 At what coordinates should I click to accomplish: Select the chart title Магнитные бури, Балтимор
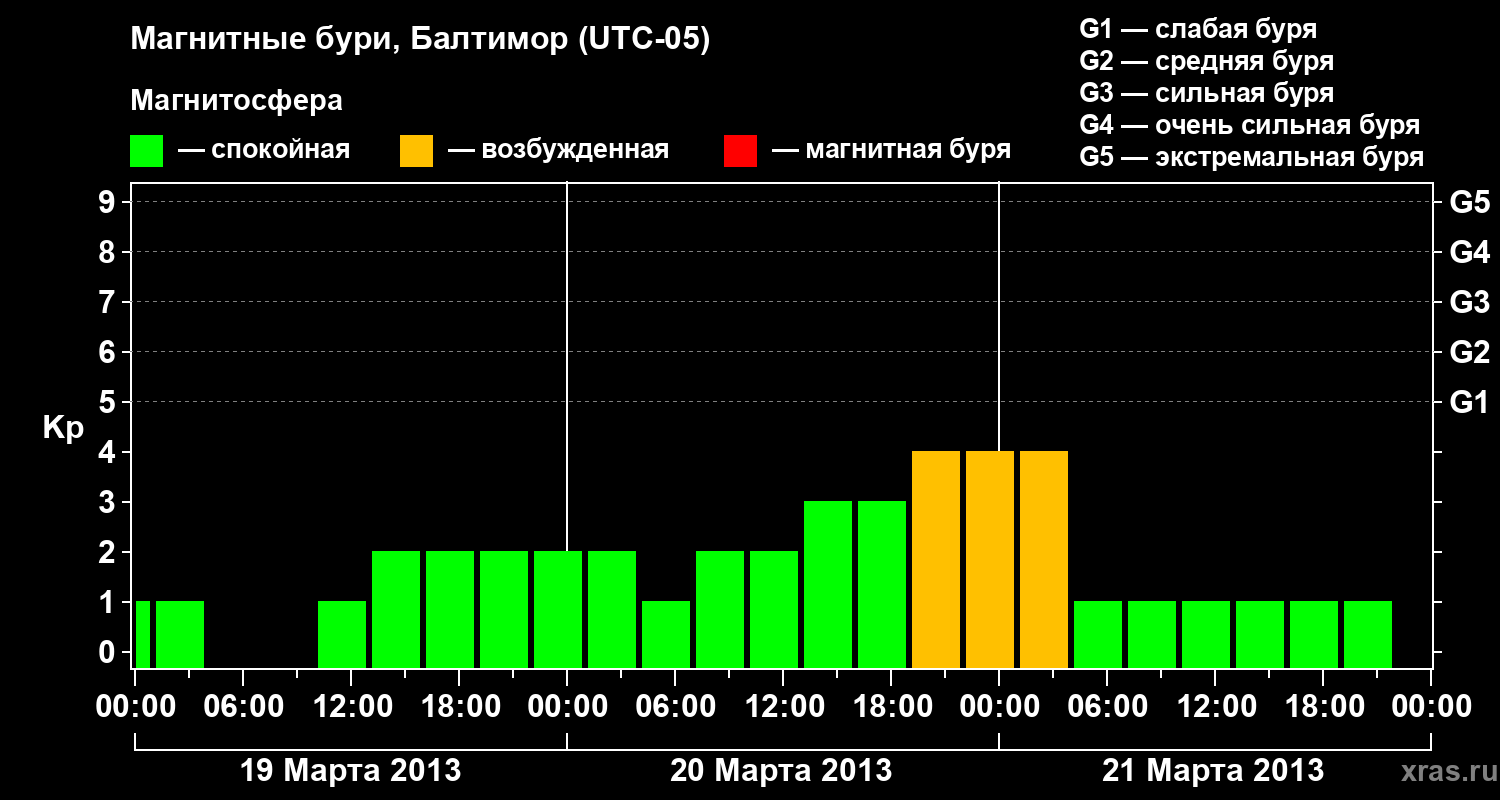point(420,41)
